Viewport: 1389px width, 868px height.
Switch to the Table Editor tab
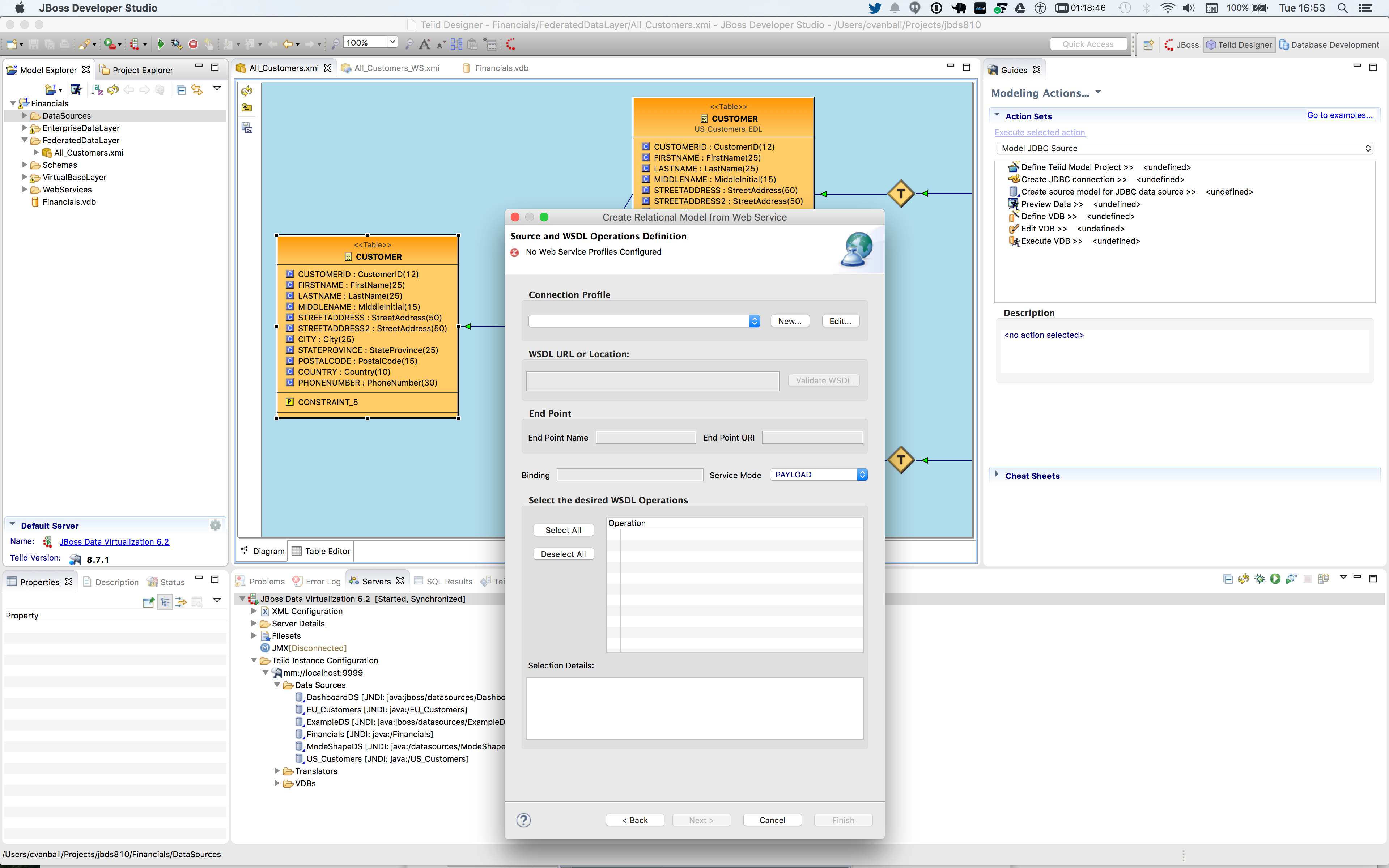[321, 551]
